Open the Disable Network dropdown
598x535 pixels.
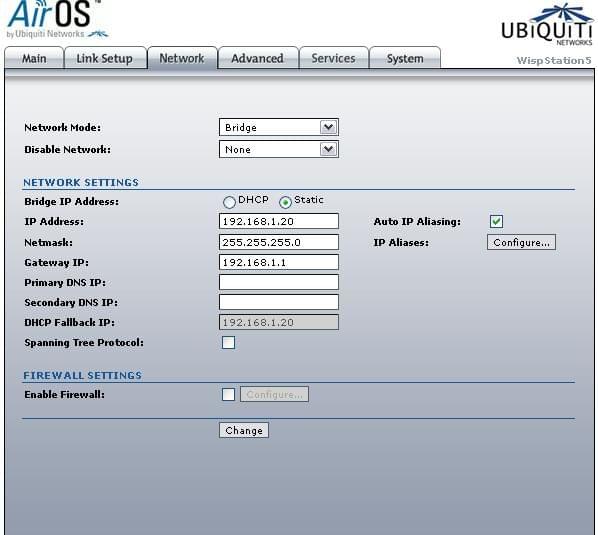click(x=279, y=149)
